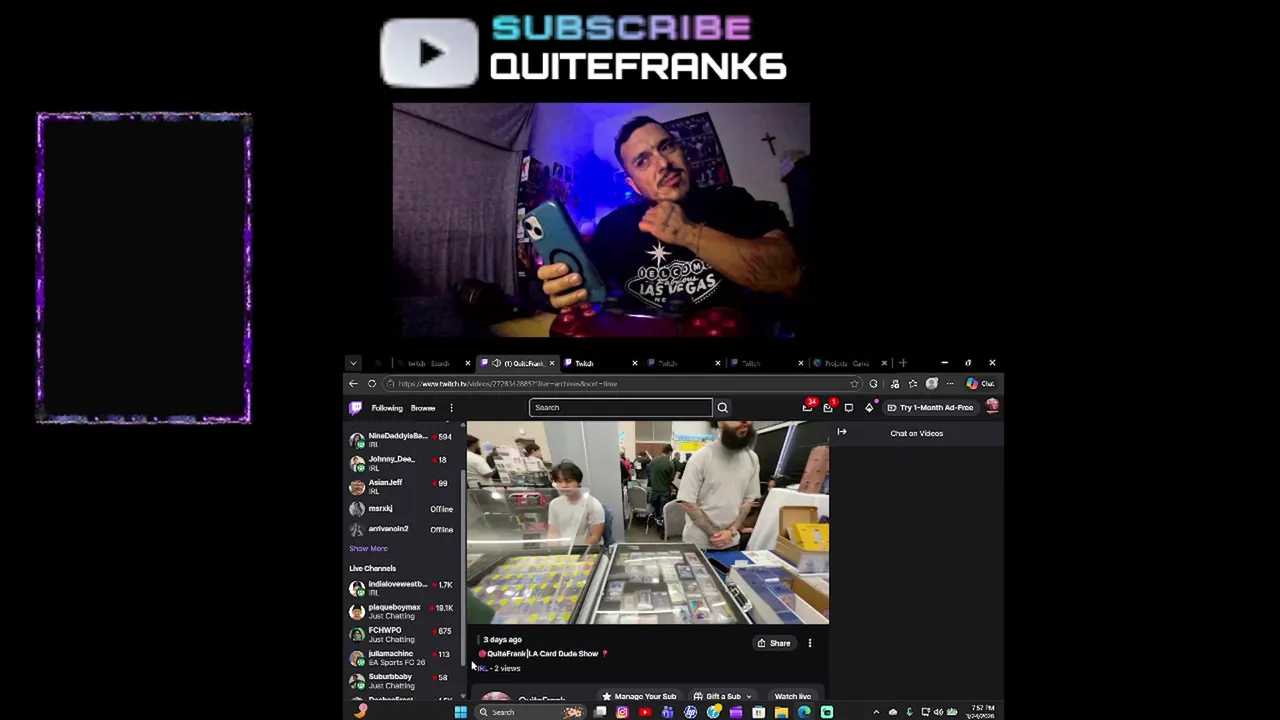Image resolution: width=1280 pixels, height=720 pixels.
Task: Open the Edge profile avatar
Action: (x=931, y=384)
